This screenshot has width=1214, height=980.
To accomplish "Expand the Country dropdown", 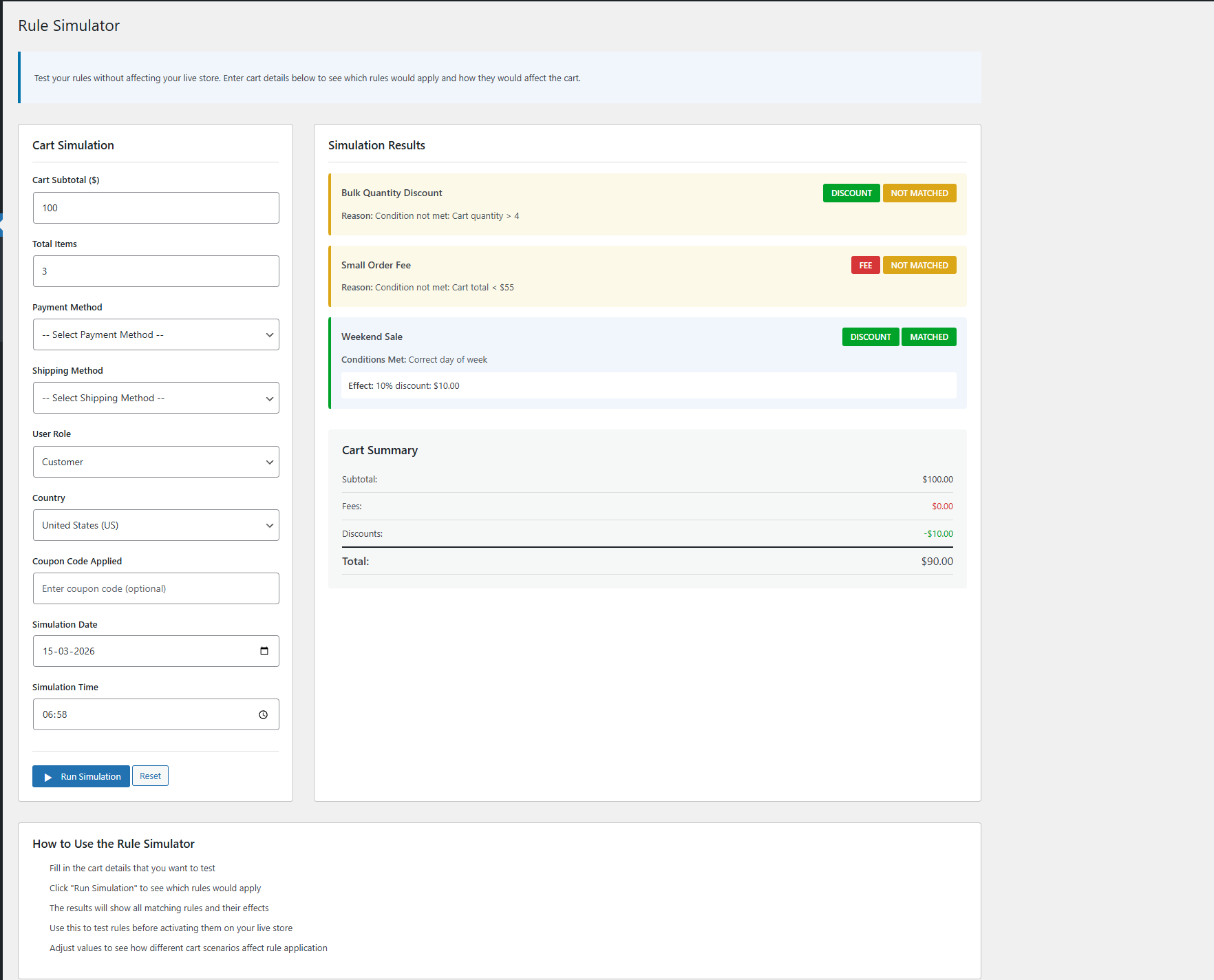I will point(156,524).
